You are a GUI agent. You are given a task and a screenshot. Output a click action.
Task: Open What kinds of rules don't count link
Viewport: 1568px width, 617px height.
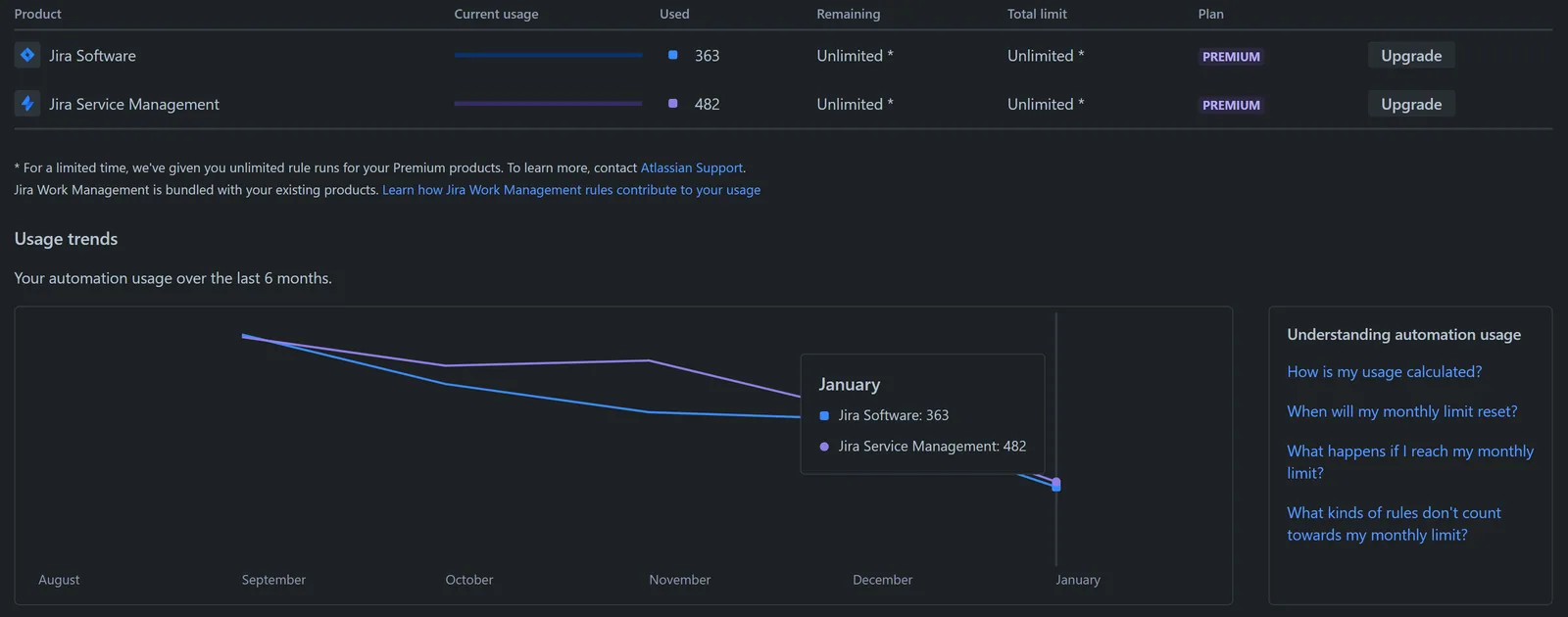(x=1394, y=524)
